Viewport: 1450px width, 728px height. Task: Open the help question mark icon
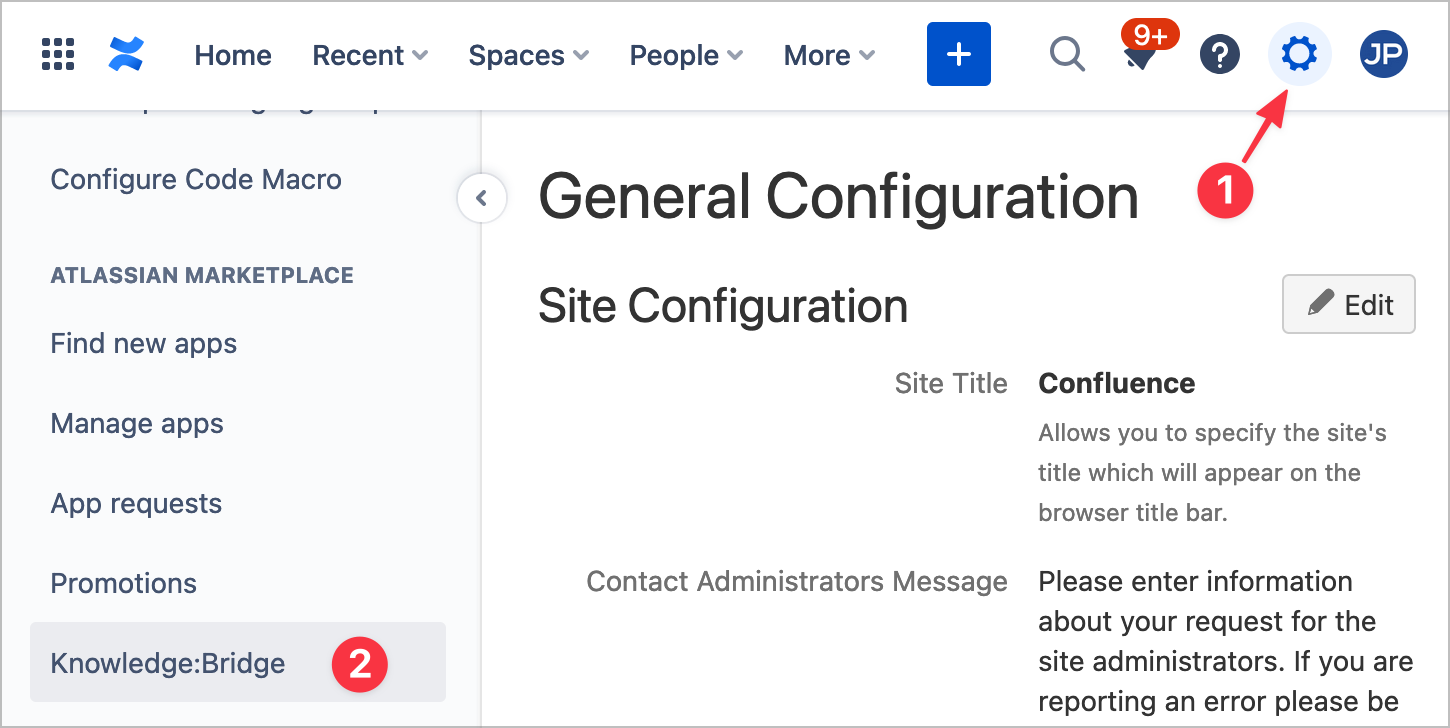(1219, 54)
